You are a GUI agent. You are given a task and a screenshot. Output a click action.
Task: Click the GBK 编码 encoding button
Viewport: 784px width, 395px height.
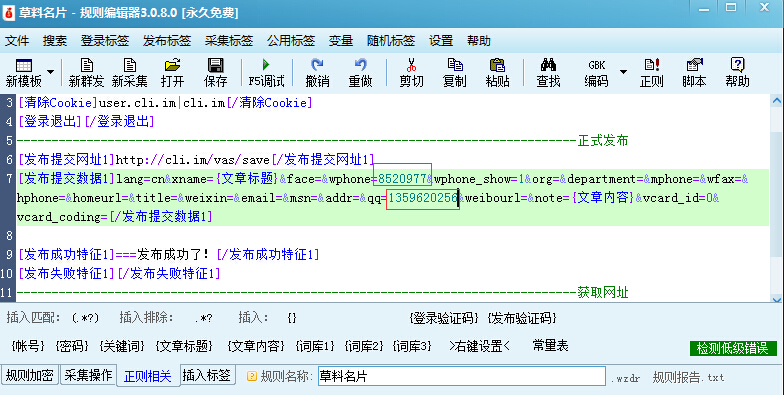(596, 72)
